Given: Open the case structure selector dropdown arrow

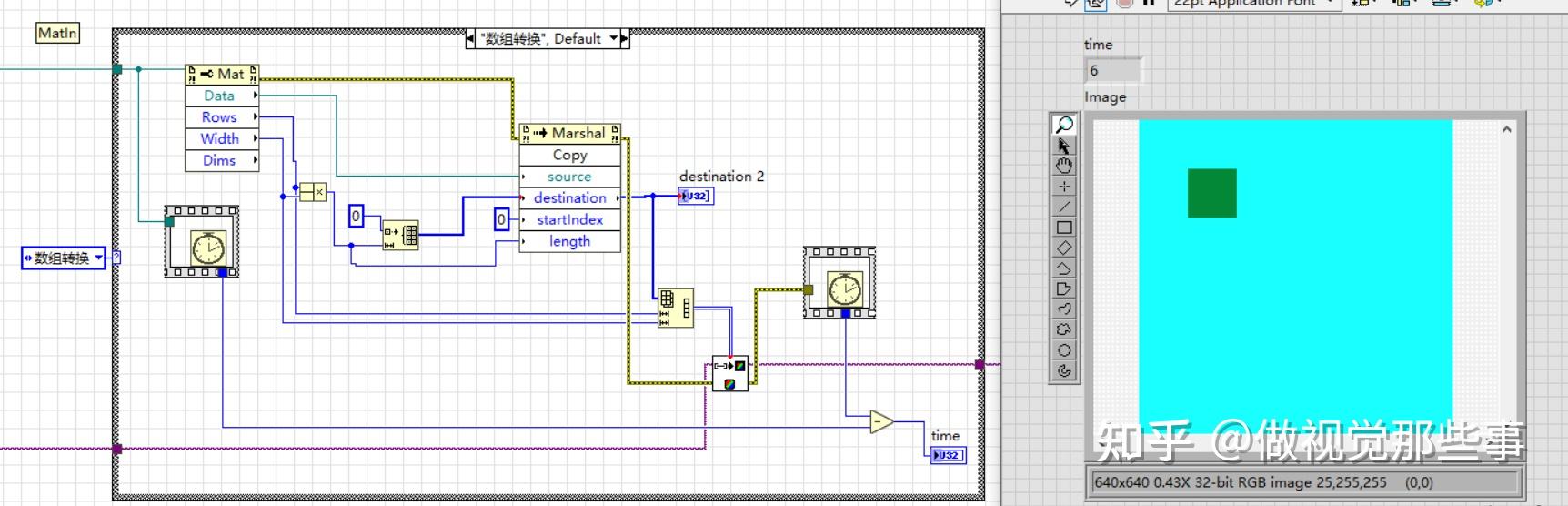Looking at the screenshot, I should tap(614, 38).
